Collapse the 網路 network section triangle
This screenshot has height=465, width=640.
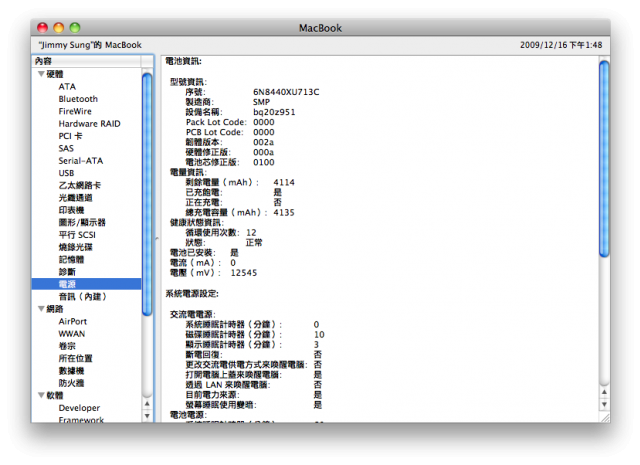coord(41,309)
